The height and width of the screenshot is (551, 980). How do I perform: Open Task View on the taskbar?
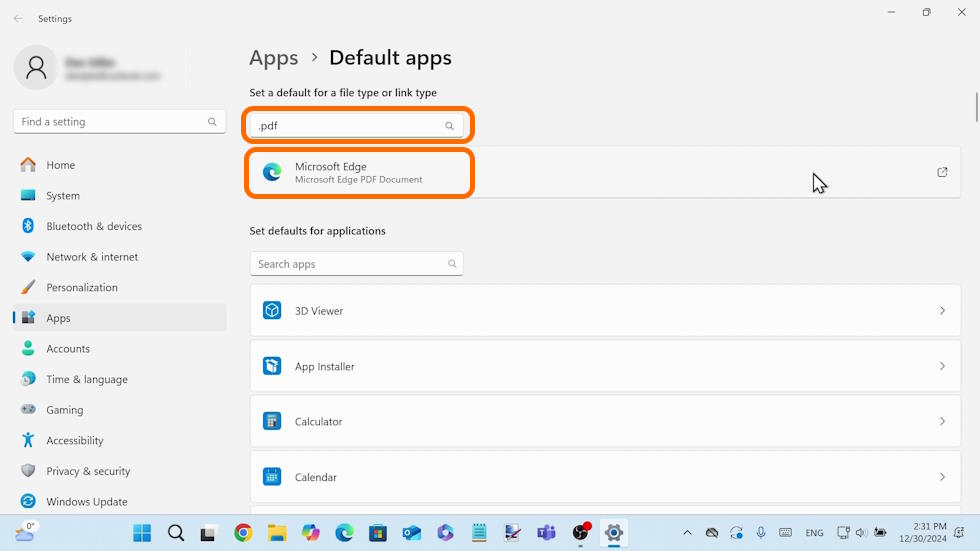click(x=209, y=533)
